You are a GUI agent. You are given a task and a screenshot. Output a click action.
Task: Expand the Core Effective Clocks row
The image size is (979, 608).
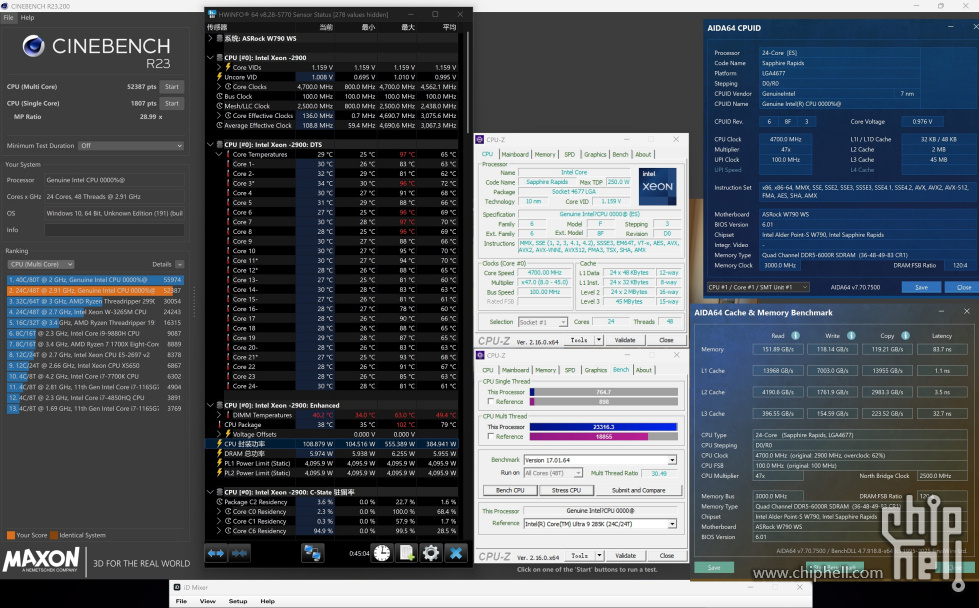(x=219, y=115)
